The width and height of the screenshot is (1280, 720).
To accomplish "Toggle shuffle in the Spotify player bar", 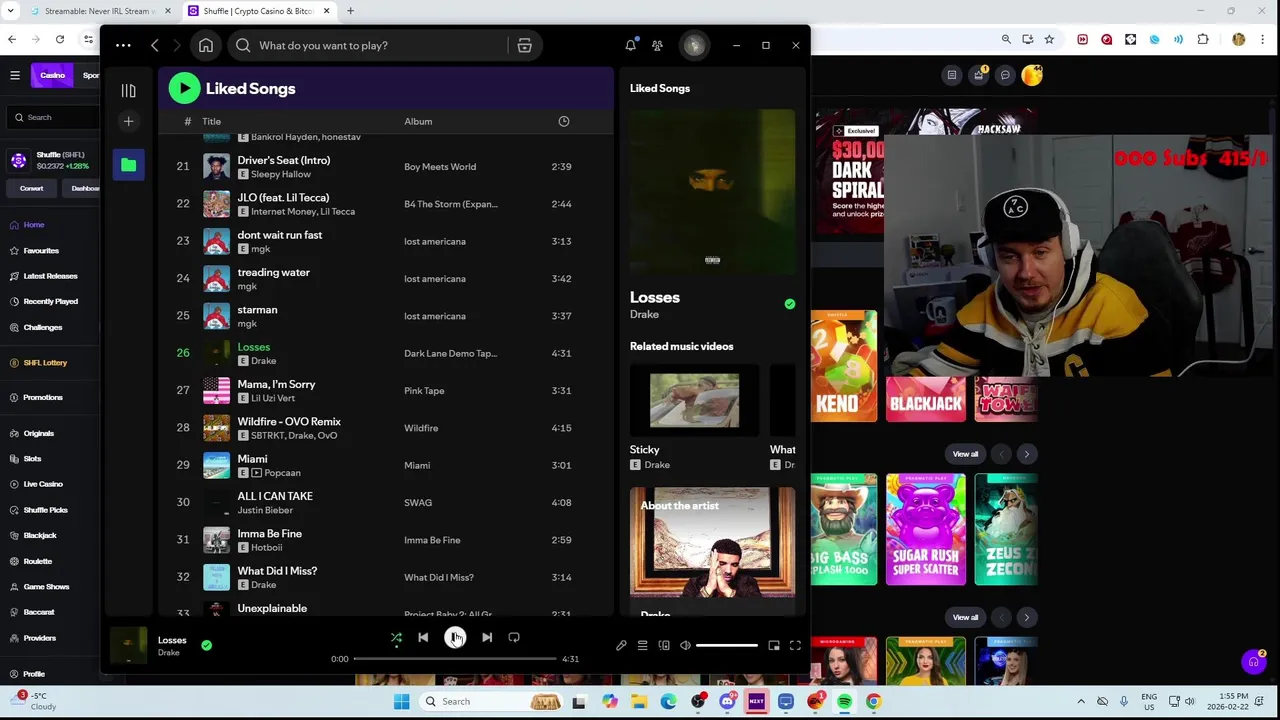I will coord(396,637).
